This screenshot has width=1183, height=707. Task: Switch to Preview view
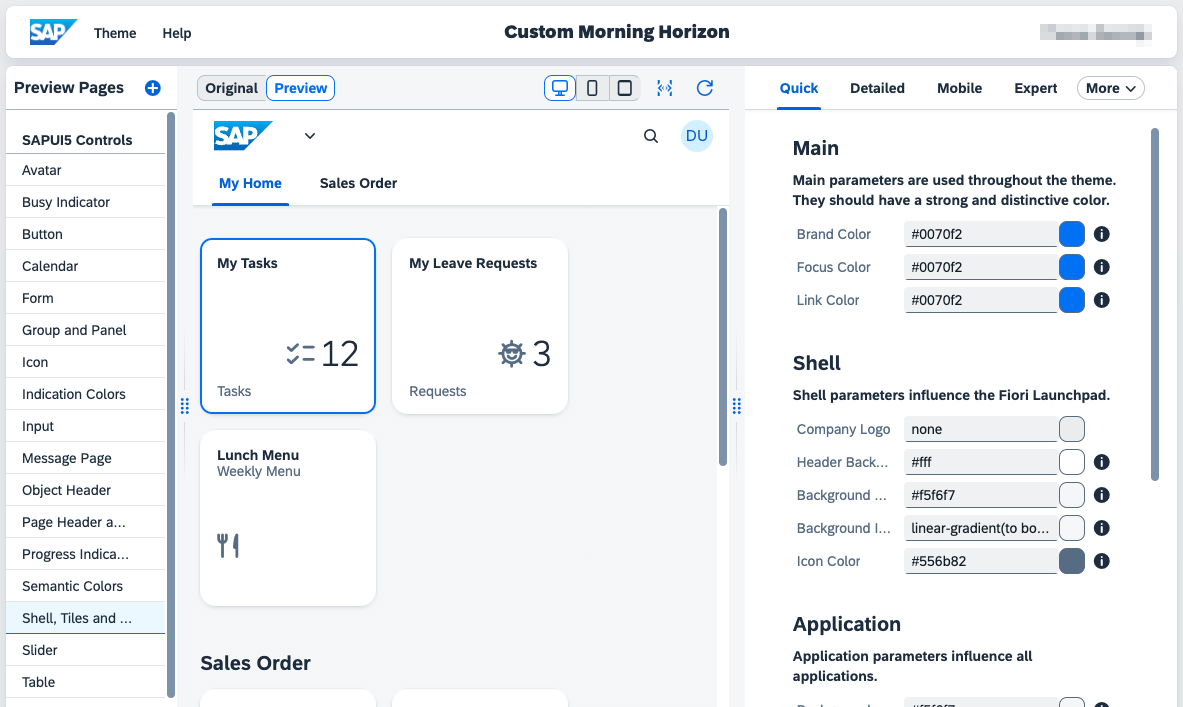coord(300,88)
